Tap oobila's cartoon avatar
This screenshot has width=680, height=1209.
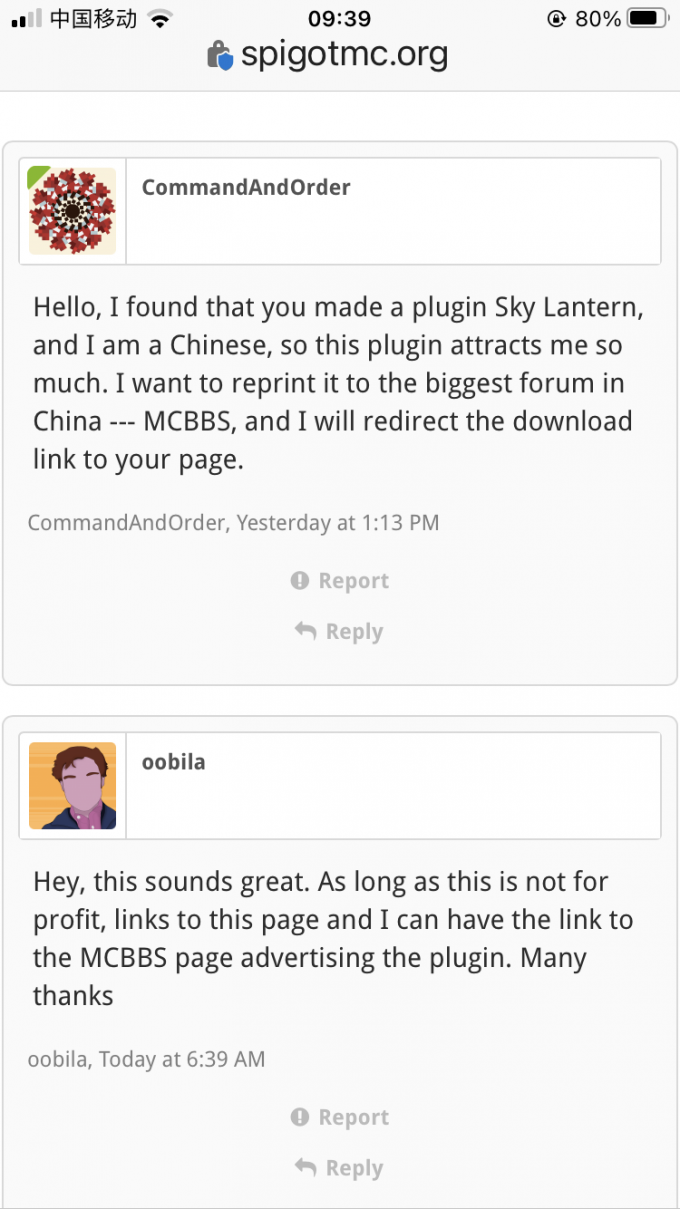click(72, 785)
